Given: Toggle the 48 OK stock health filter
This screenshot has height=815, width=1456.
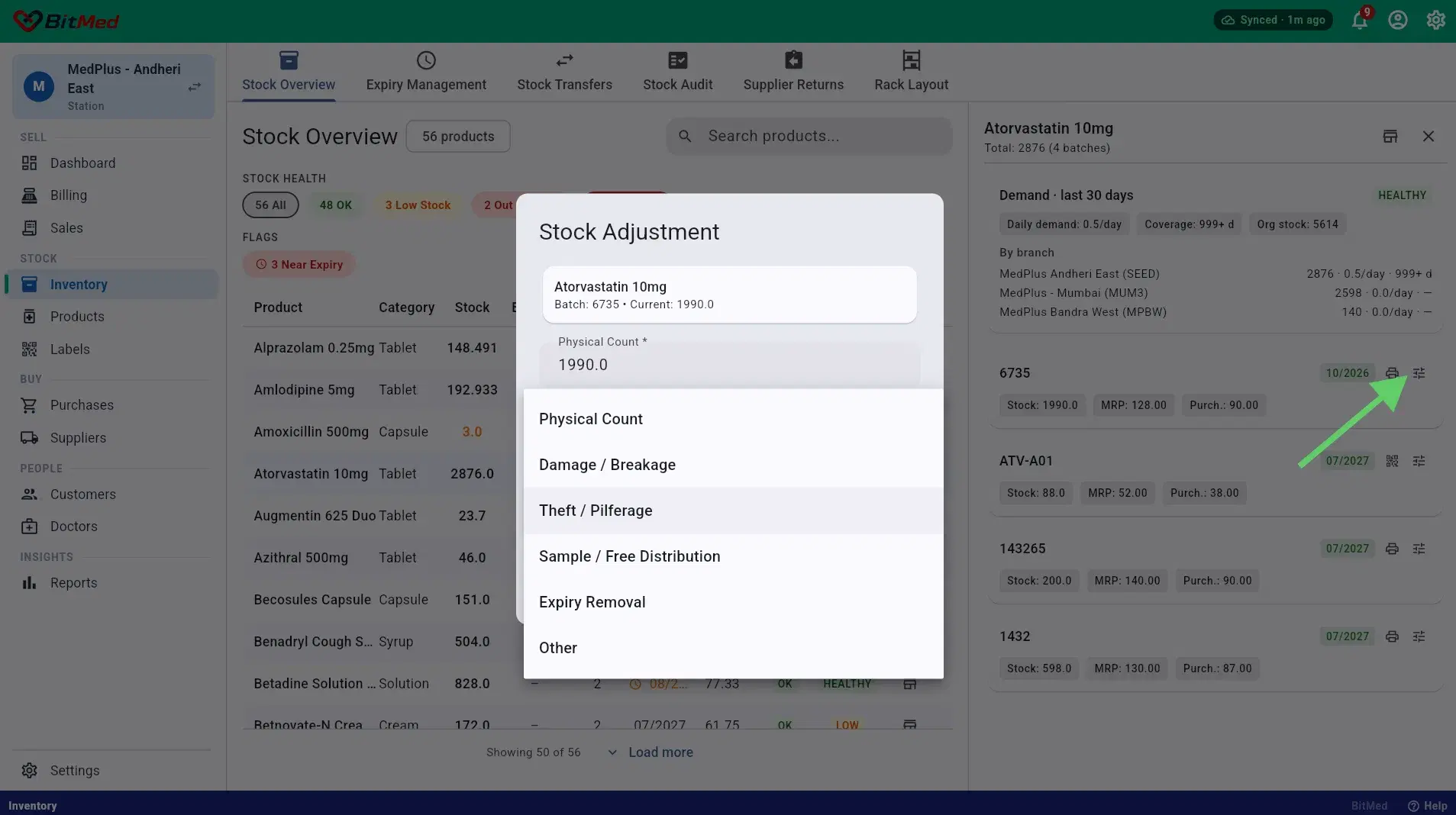Looking at the screenshot, I should tap(336, 205).
